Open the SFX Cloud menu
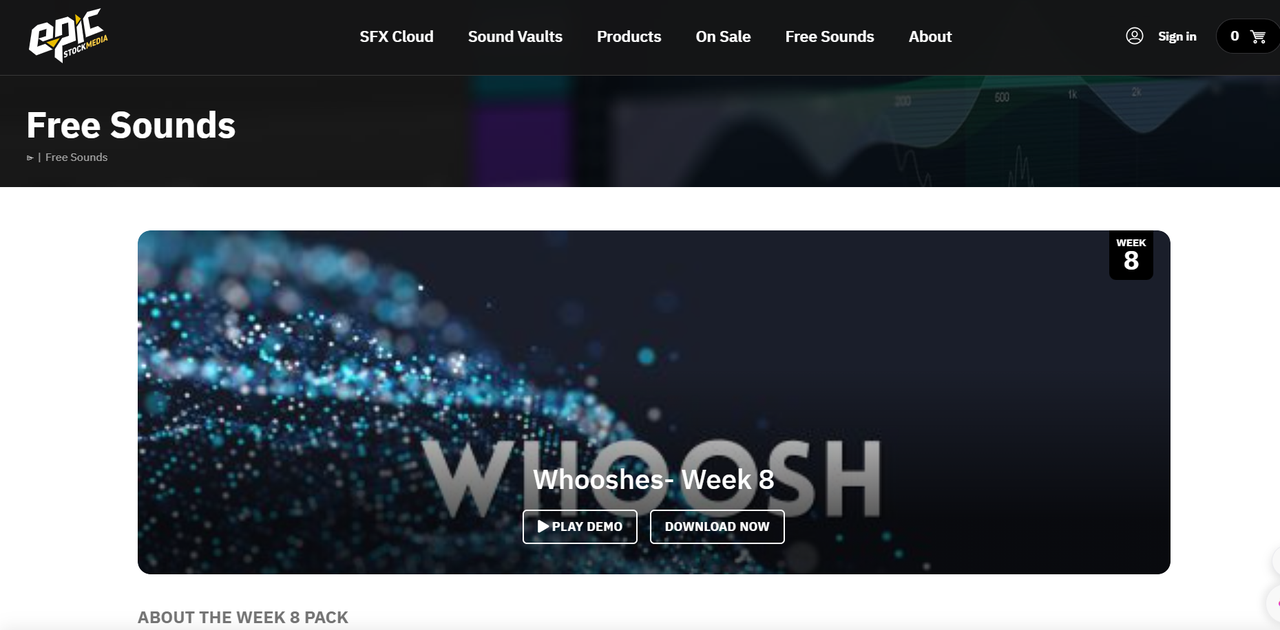 pyautogui.click(x=397, y=36)
